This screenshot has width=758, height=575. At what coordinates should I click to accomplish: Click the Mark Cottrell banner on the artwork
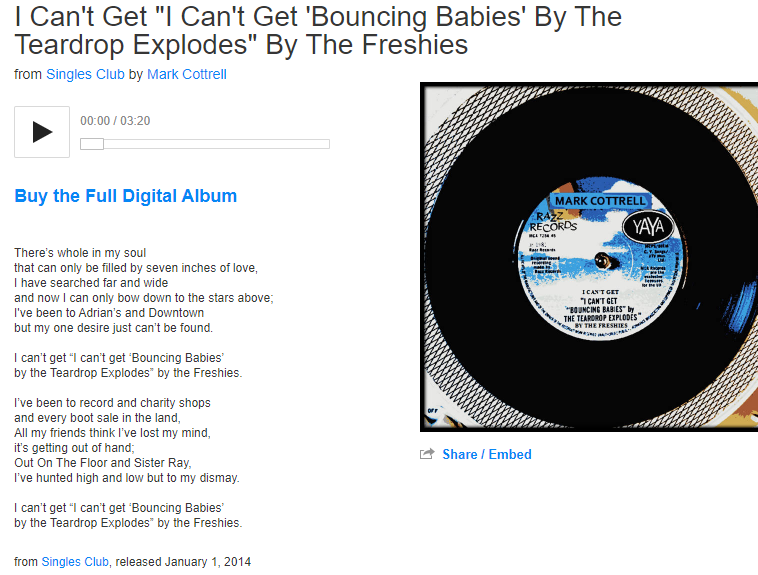pos(600,201)
